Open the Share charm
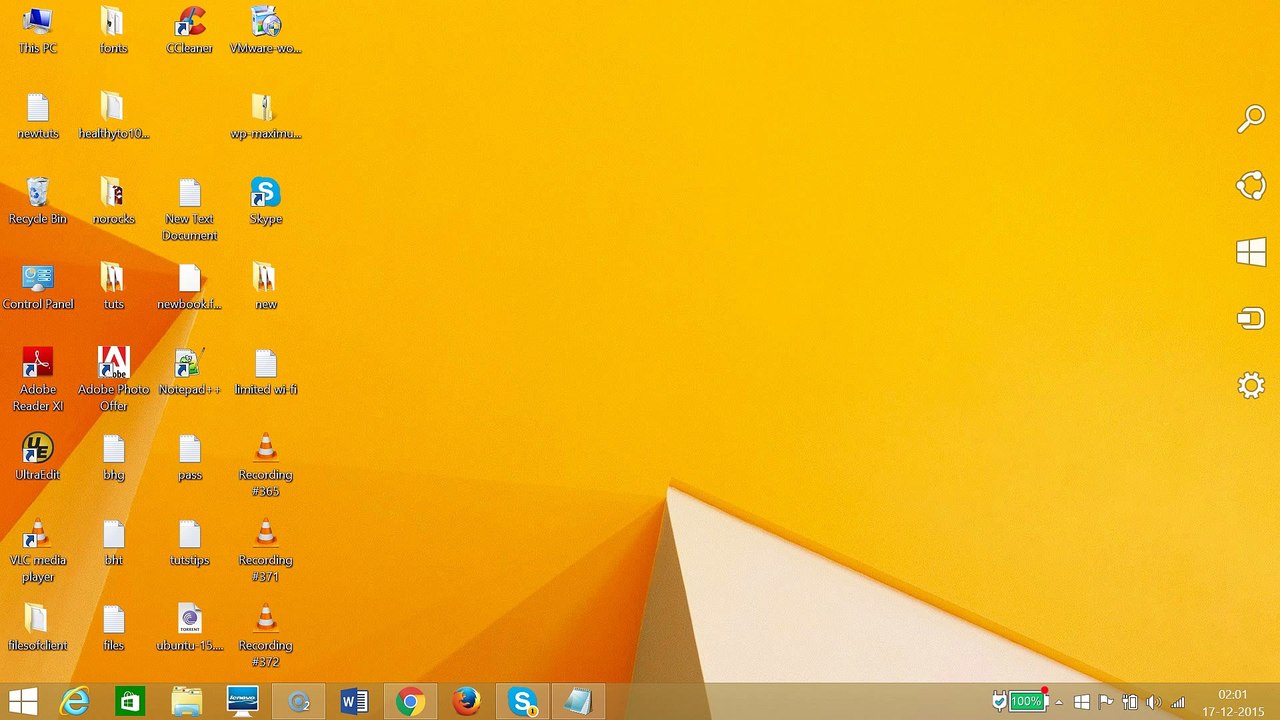This screenshot has height=720, width=1280. [1251, 186]
